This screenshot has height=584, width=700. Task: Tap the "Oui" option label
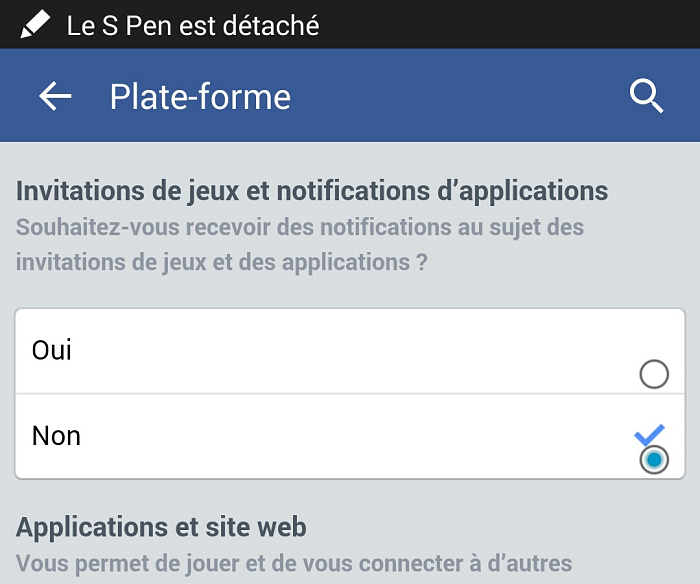click(x=52, y=350)
